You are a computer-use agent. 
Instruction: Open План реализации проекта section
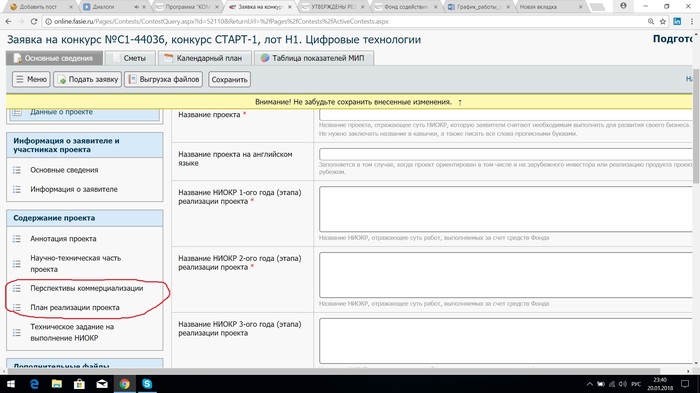75,307
